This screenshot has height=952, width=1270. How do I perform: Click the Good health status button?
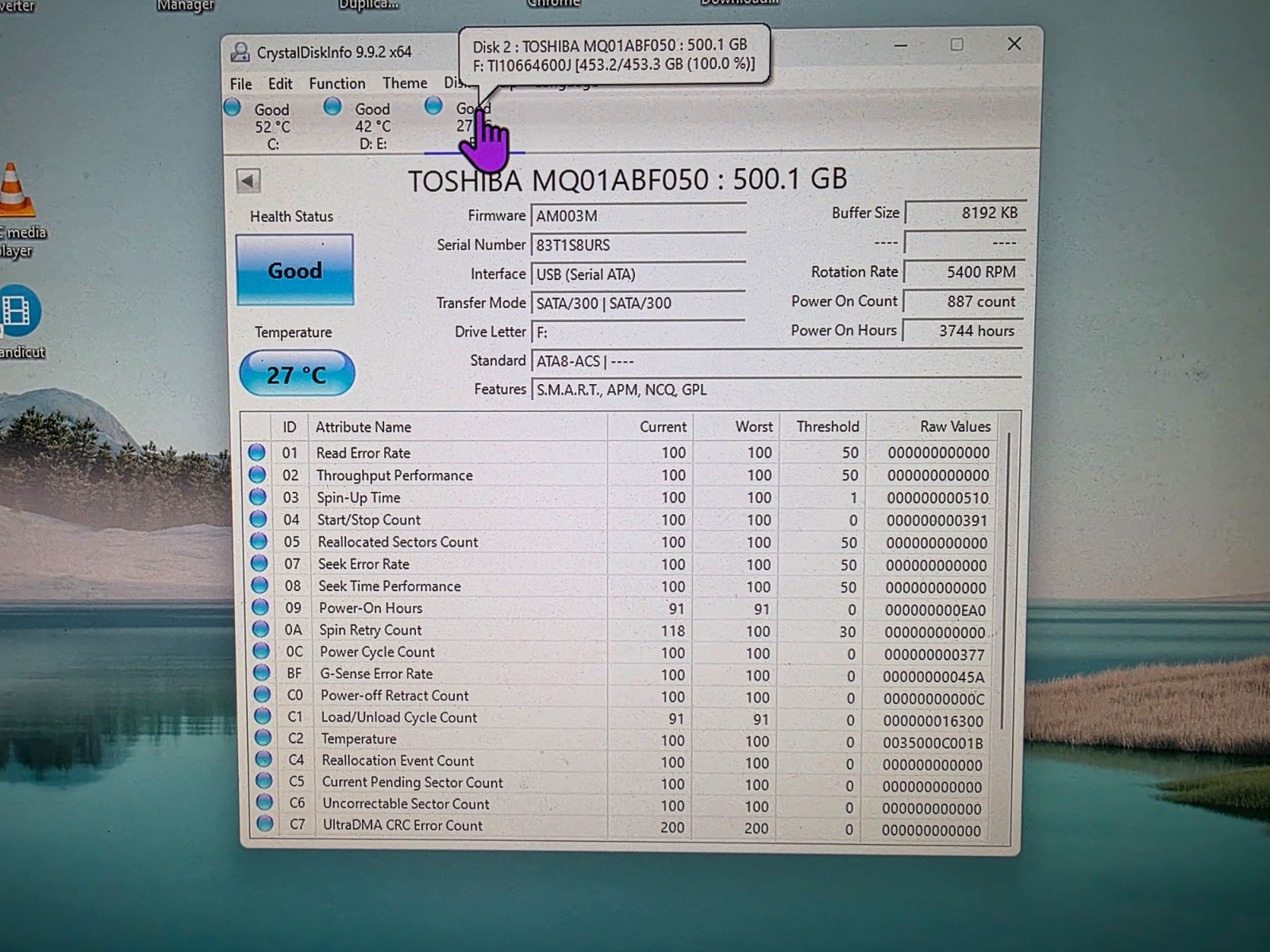click(x=294, y=270)
